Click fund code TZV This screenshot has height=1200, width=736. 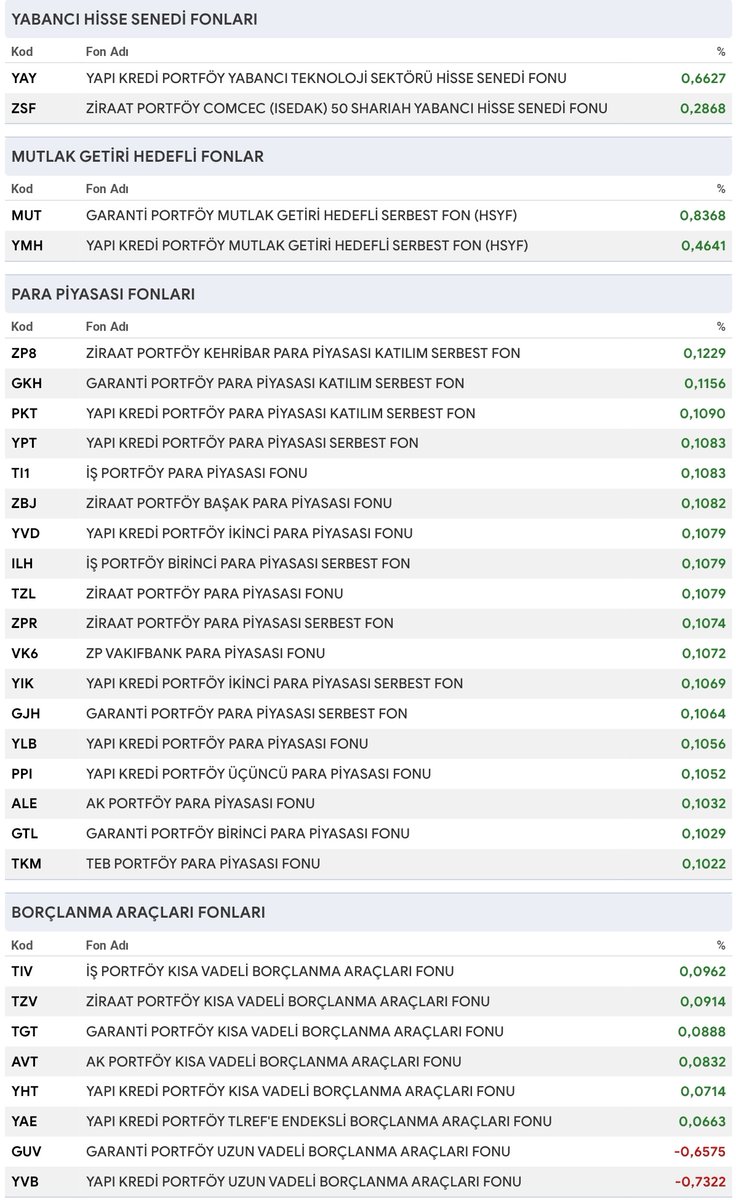24,1001
